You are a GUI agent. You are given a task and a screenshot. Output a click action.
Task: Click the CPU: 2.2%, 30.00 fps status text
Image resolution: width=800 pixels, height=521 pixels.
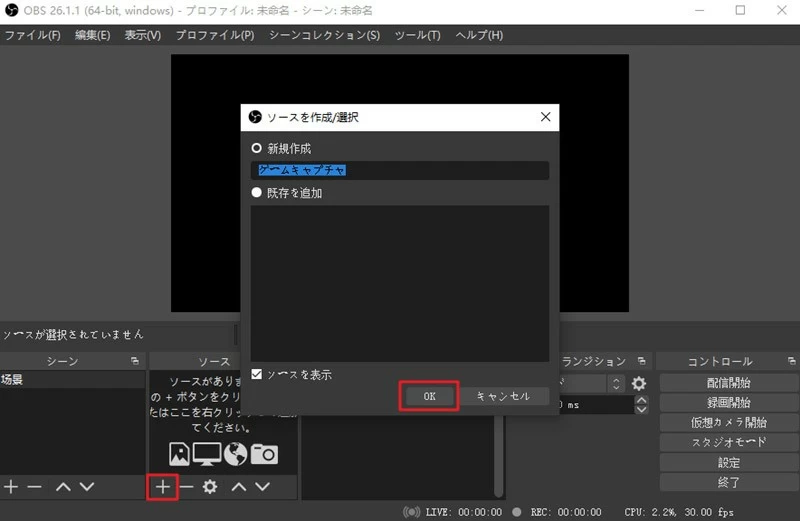click(x=679, y=512)
